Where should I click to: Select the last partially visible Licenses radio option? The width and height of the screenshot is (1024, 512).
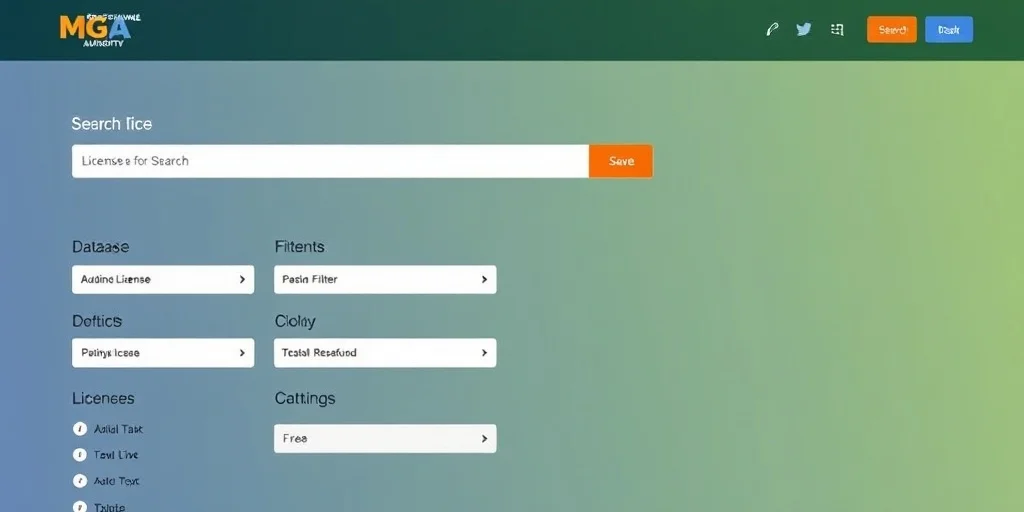(80, 507)
